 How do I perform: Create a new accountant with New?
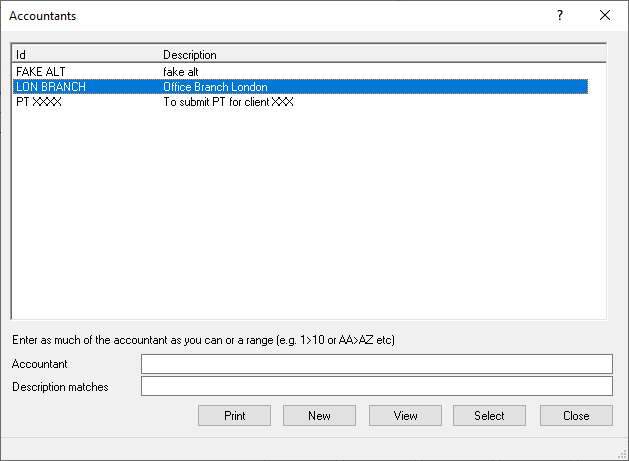tap(319, 415)
